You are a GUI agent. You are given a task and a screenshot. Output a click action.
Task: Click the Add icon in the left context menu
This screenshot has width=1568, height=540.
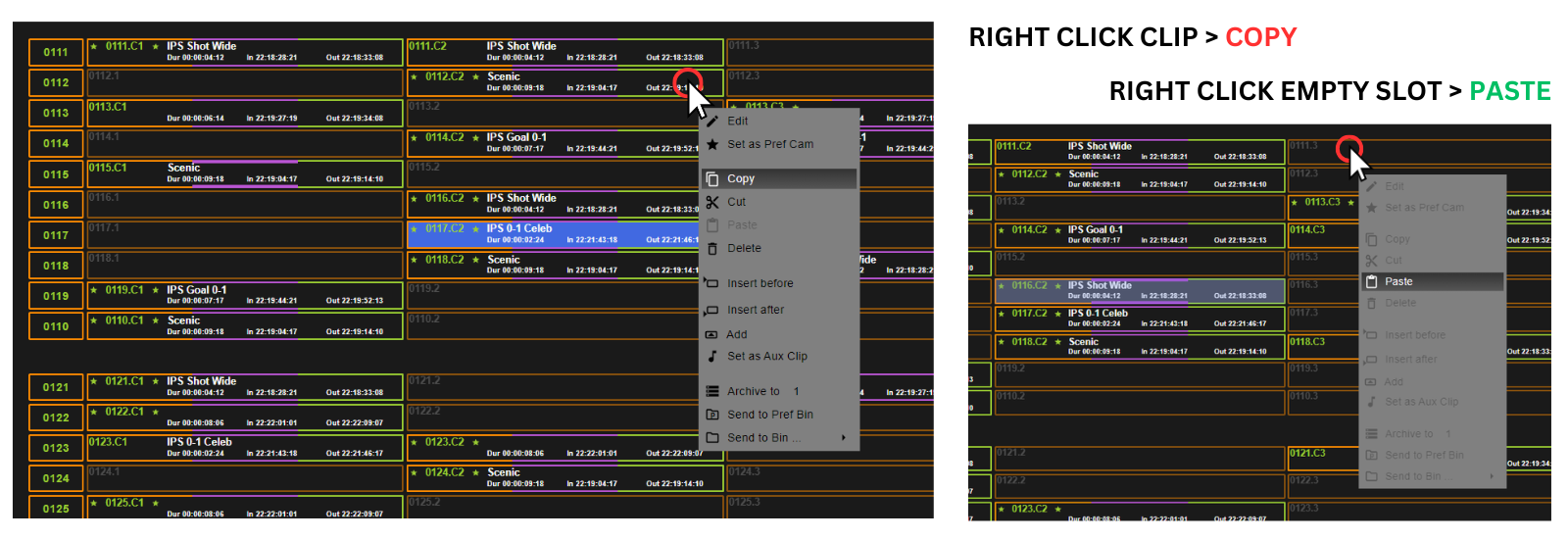(712, 334)
